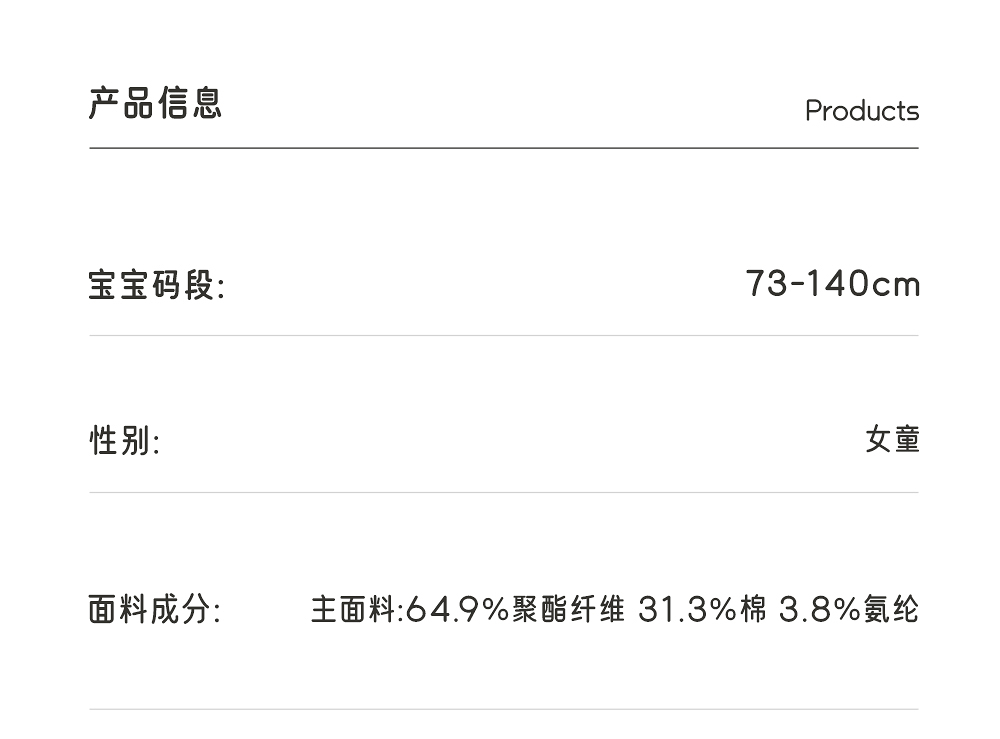The image size is (1000, 739).
Task: Select the 聚酯纤维 material word
Action: [568, 609]
